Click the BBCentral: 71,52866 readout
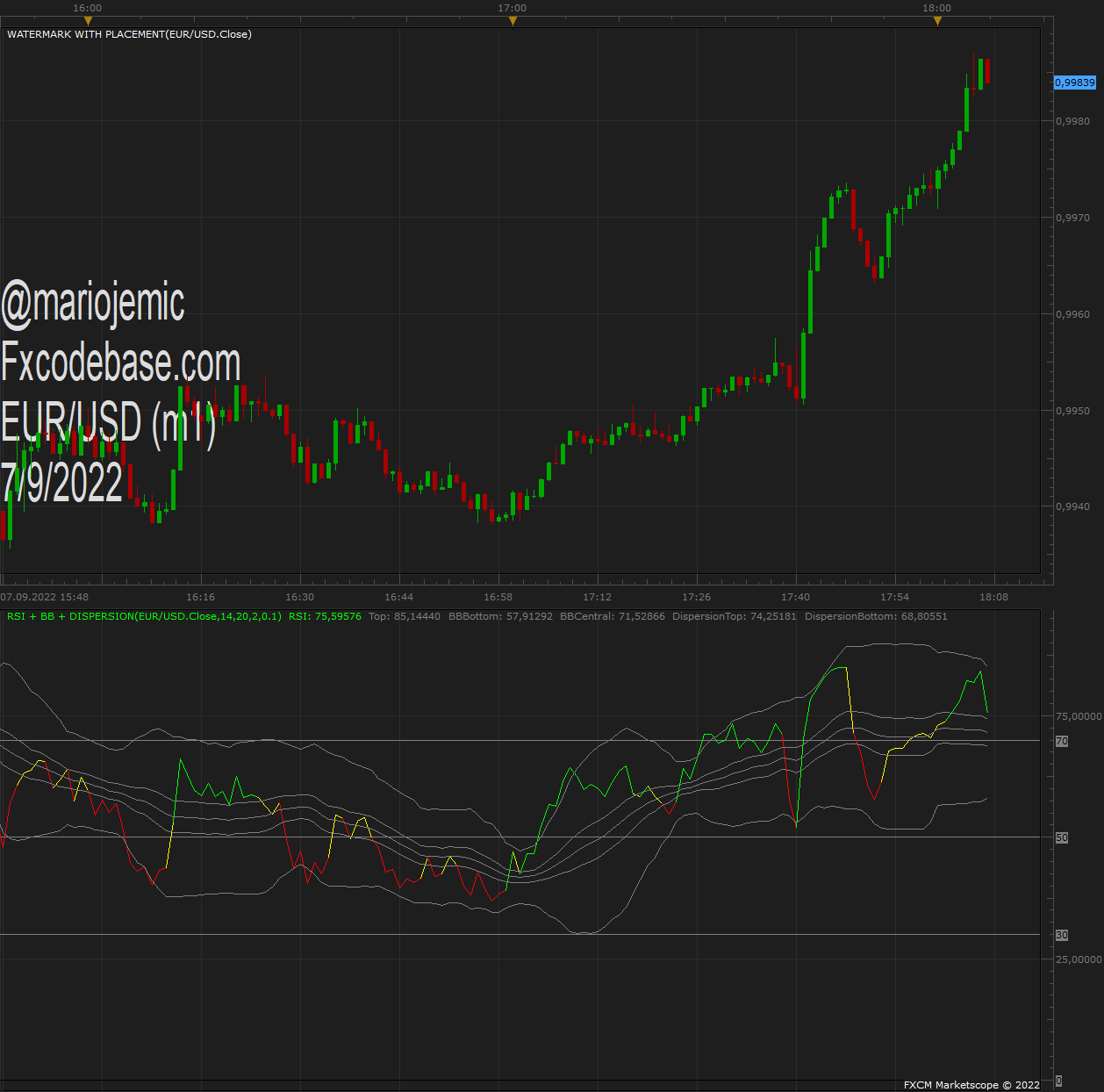The width and height of the screenshot is (1104, 1092). 613,616
